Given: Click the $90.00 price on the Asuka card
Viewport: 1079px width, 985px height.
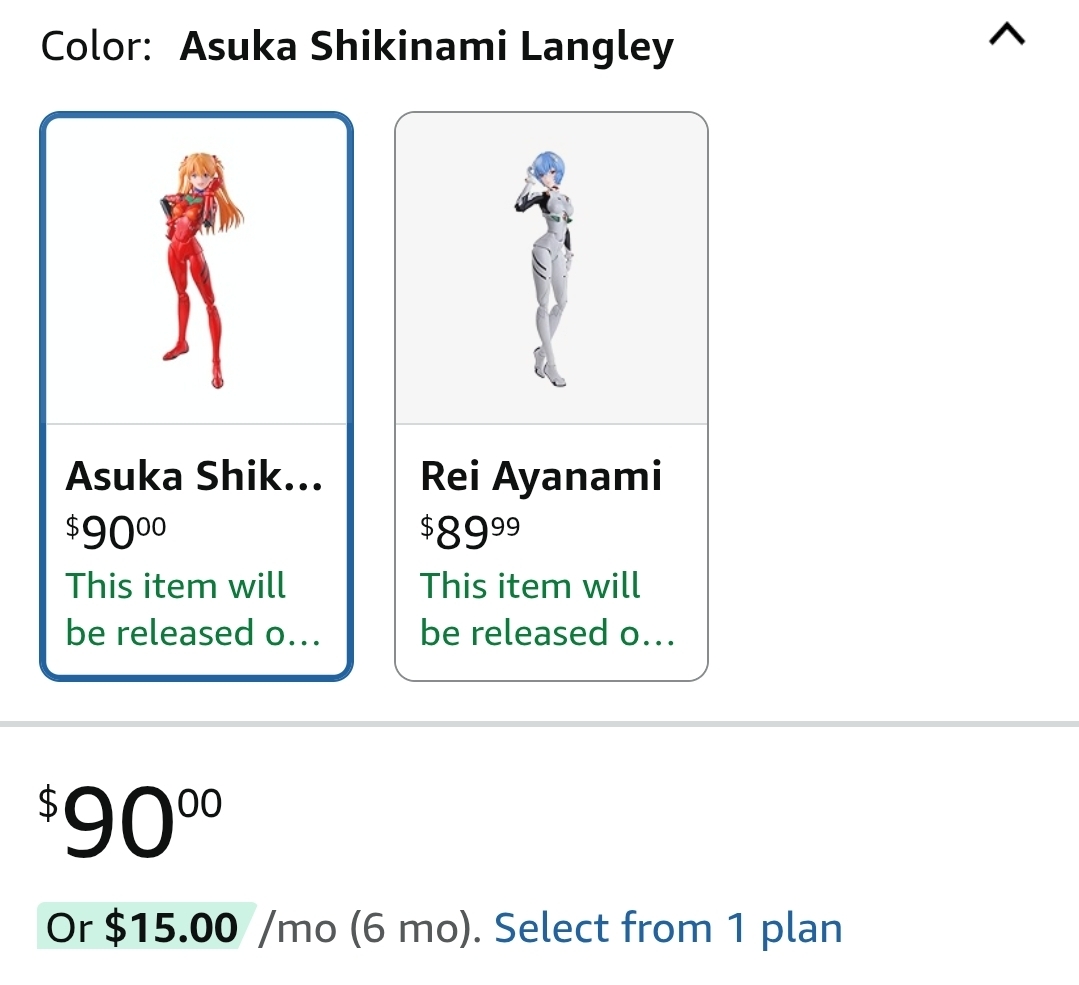Looking at the screenshot, I should point(116,532).
